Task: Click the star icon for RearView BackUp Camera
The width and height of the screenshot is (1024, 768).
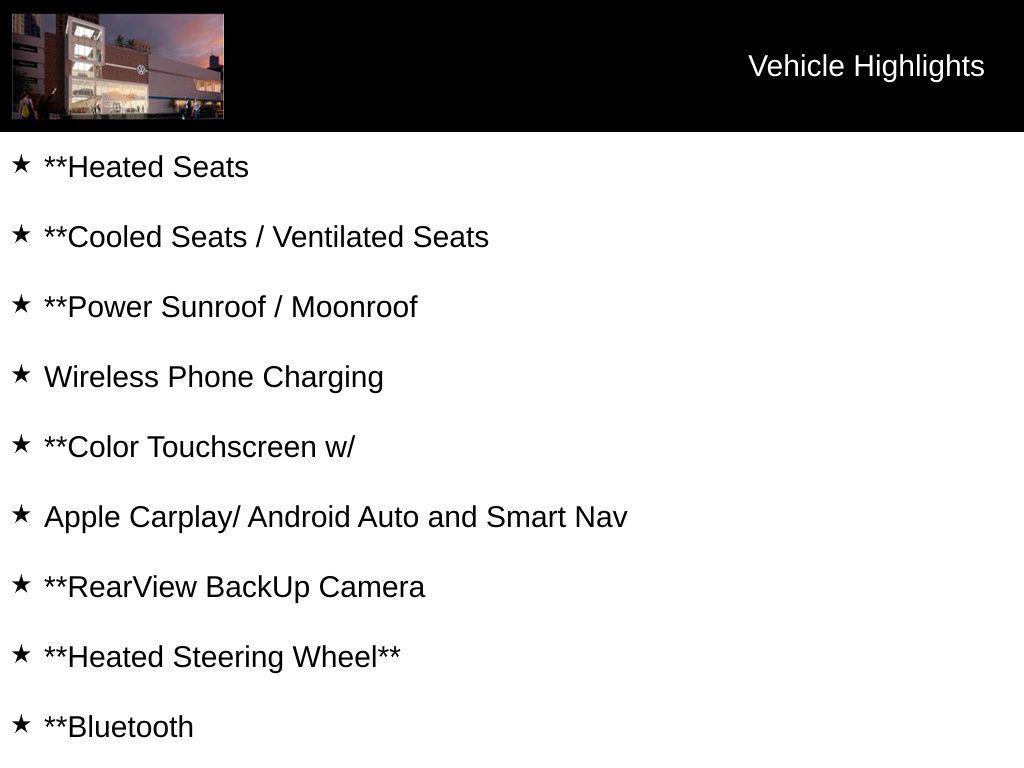Action: [21, 584]
